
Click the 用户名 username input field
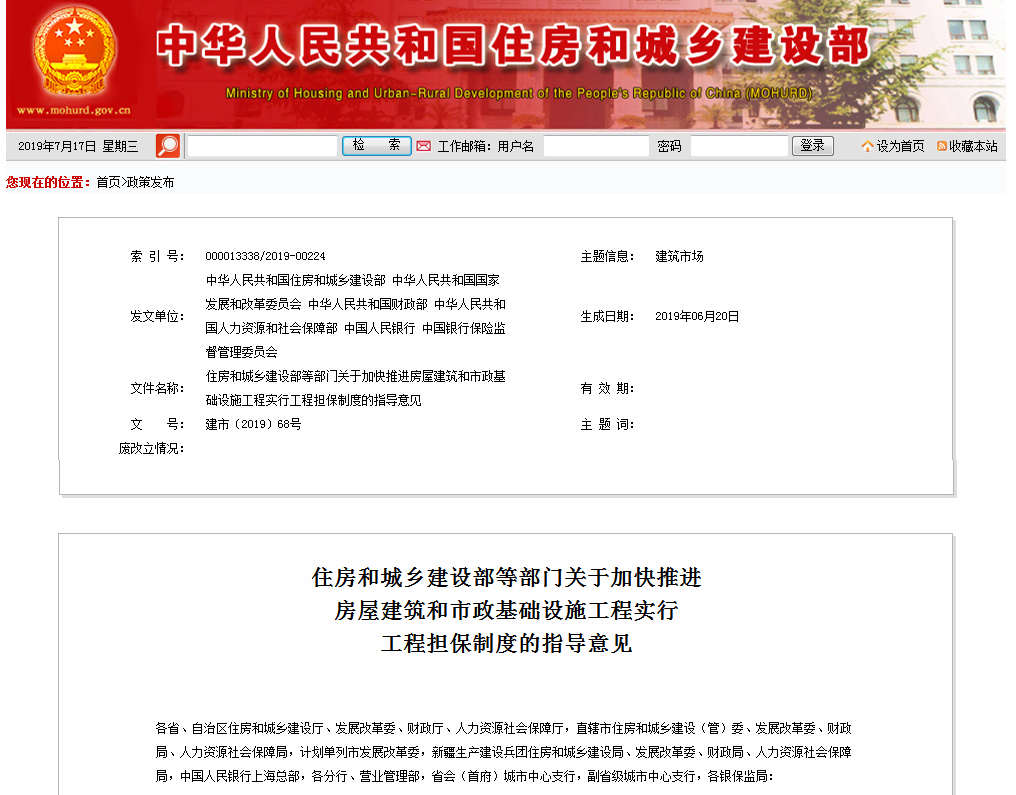[596, 146]
